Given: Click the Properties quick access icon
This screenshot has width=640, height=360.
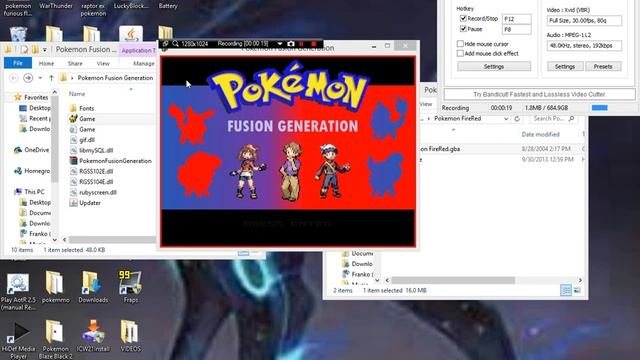Looking at the screenshot, I should coord(24,50).
